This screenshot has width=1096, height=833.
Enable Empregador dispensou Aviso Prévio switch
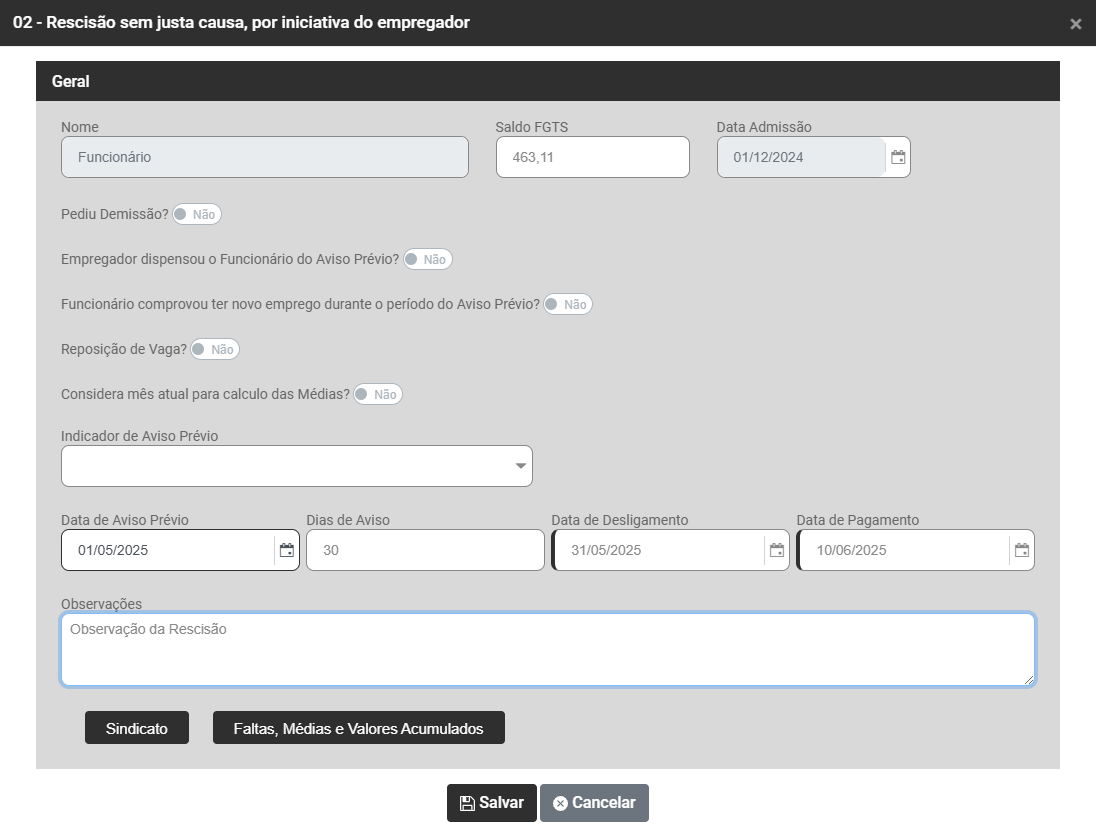click(427, 259)
